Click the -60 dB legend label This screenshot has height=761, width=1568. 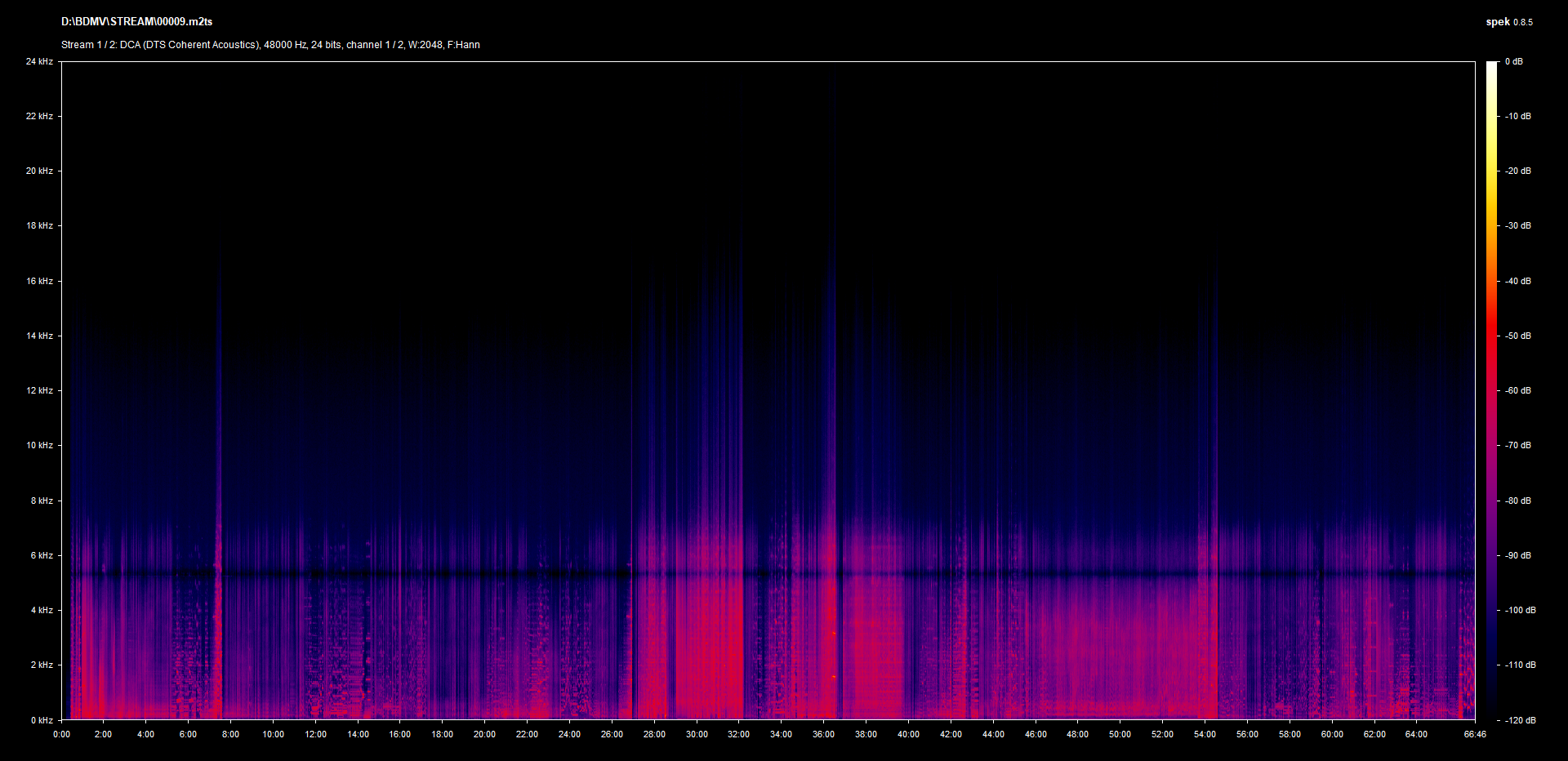[x=1518, y=390]
